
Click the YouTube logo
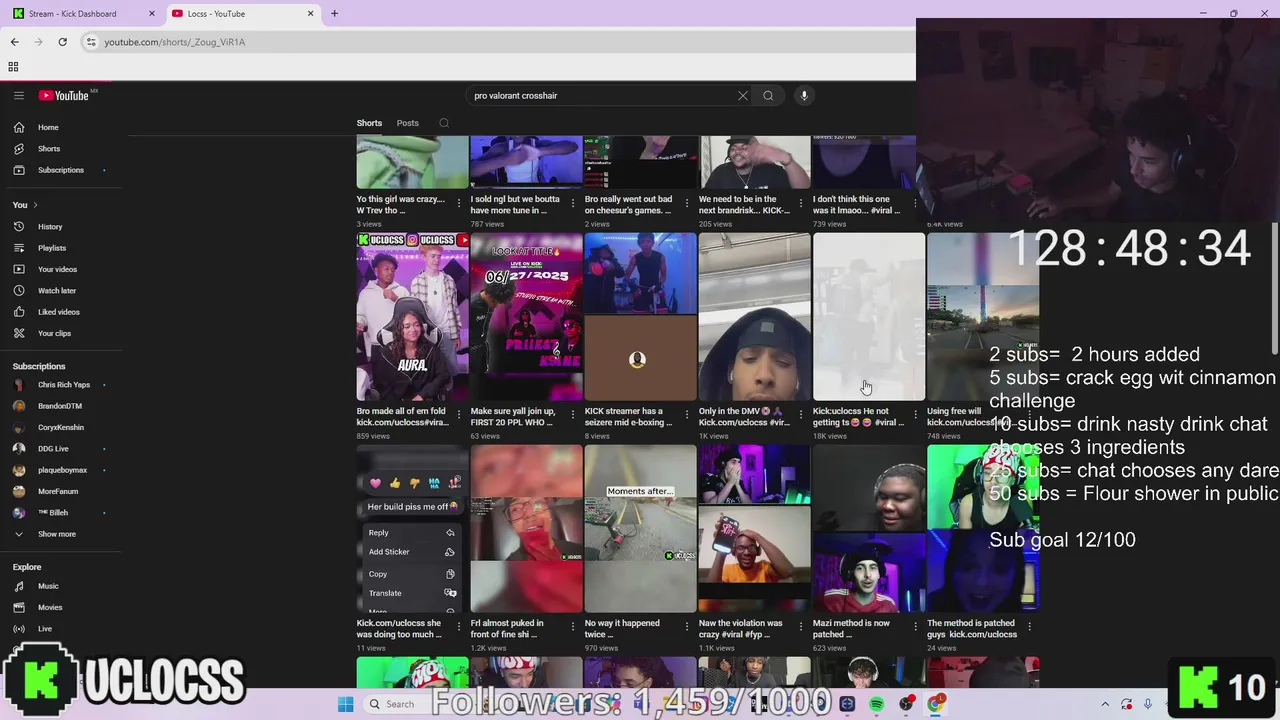point(65,95)
